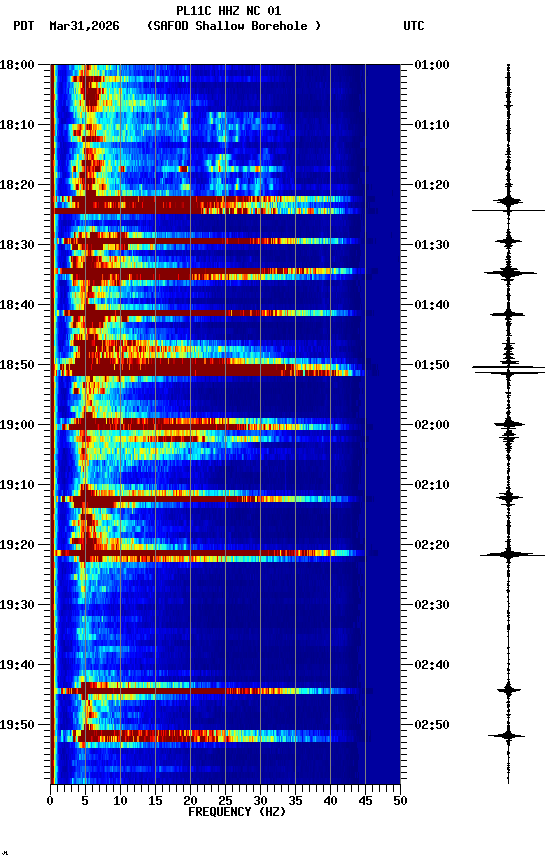The image size is (552, 864).
Task: Click the 19:20 PDT time label
Action: pyautogui.click(x=17, y=546)
